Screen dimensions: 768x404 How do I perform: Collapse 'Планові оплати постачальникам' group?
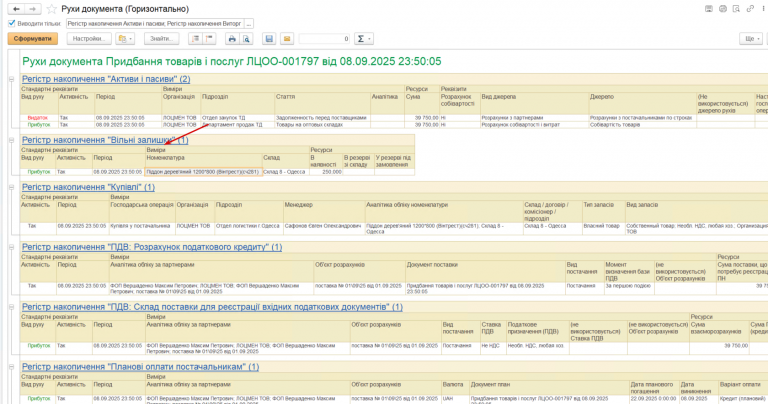(x=12, y=367)
